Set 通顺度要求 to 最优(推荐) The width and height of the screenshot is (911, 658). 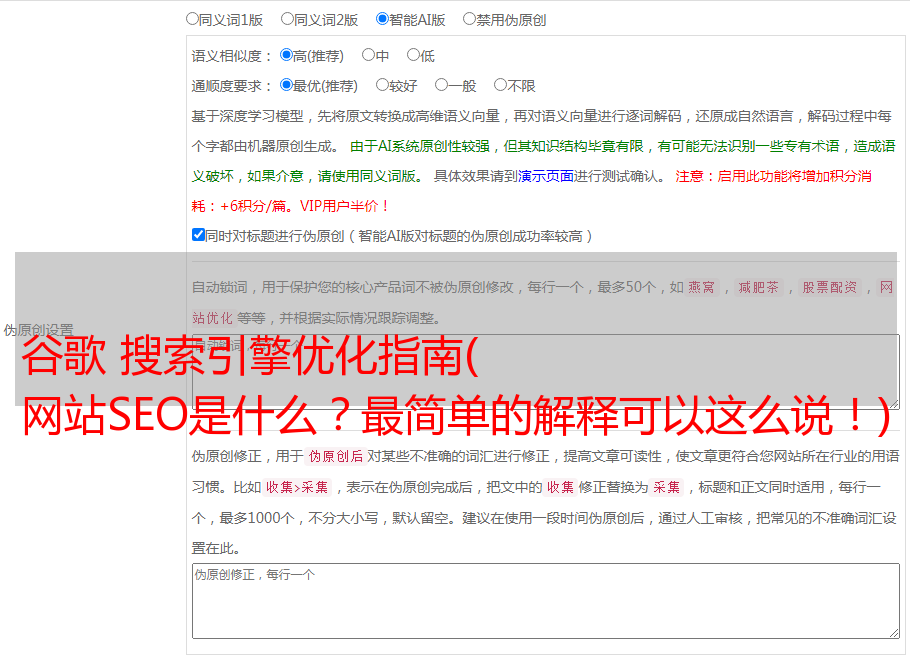(286, 85)
